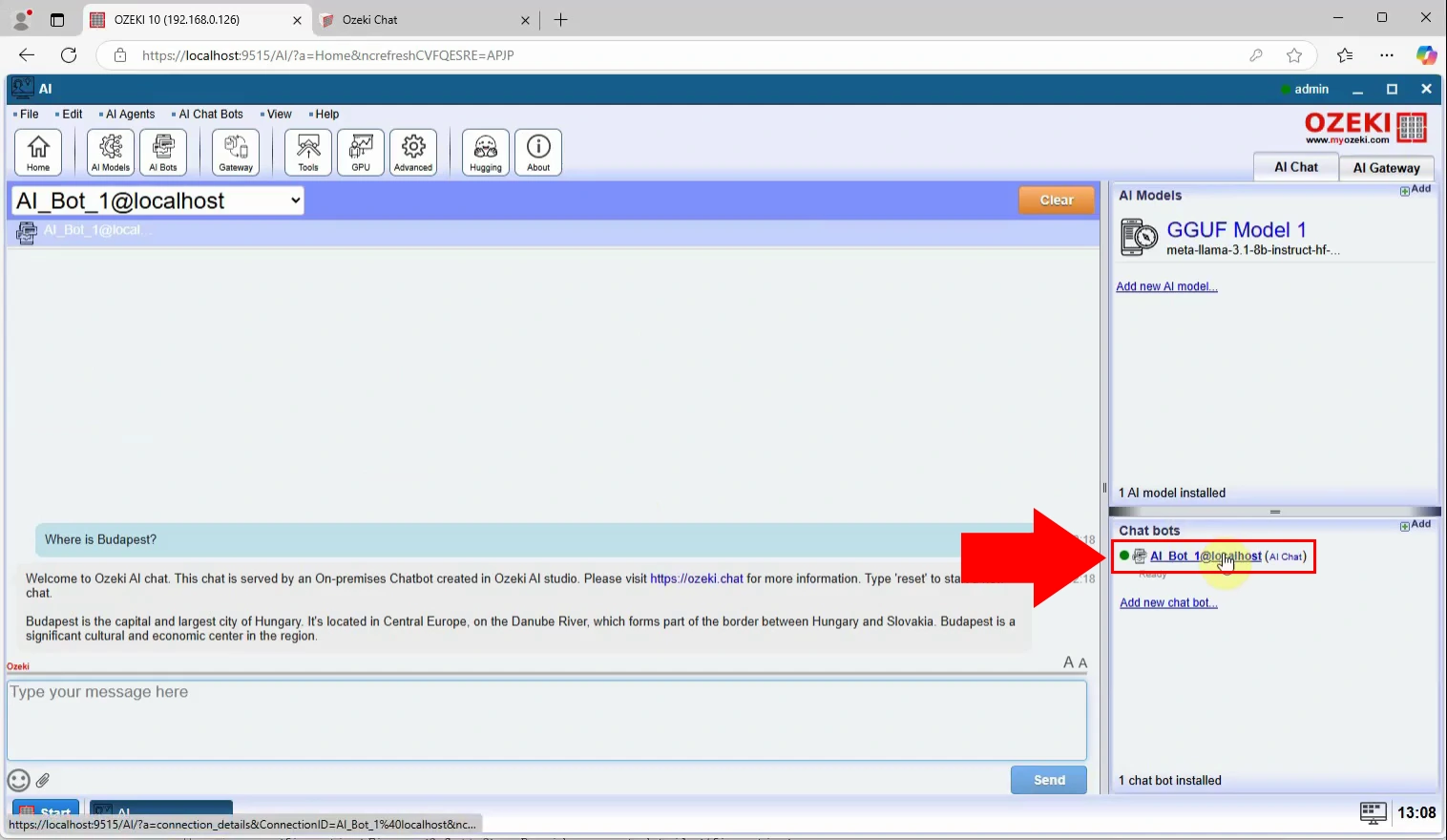Screen dimensions: 1447x840
Task: Switch to the Ozeki Chat browser tab
Action: coord(425,19)
